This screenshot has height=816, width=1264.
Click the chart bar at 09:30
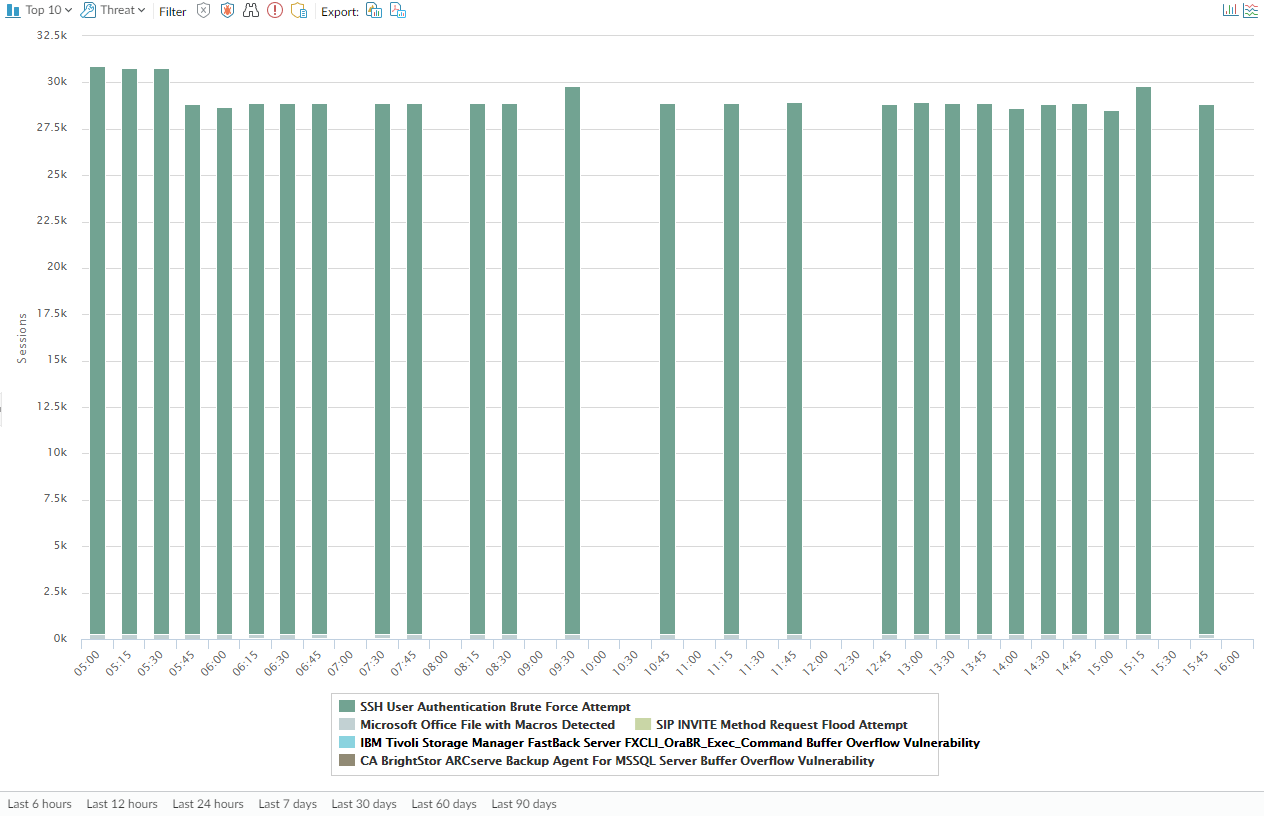pyautogui.click(x=572, y=360)
